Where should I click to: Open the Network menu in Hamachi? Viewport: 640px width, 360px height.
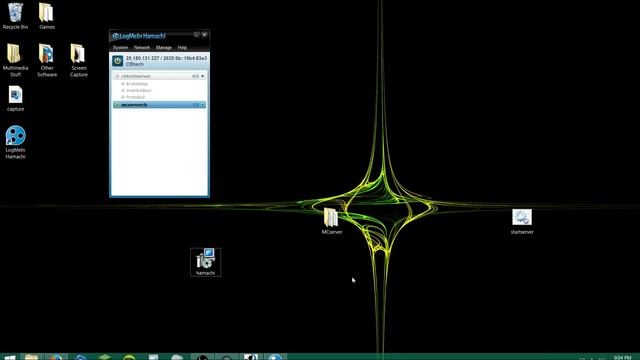(142, 48)
